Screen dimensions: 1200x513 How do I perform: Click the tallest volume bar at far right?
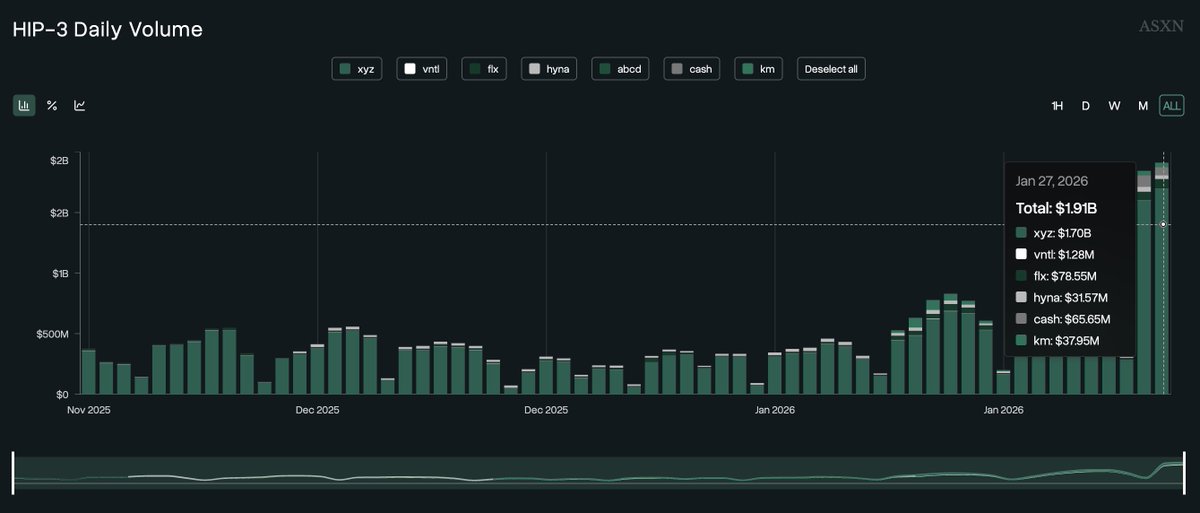click(x=1162, y=278)
